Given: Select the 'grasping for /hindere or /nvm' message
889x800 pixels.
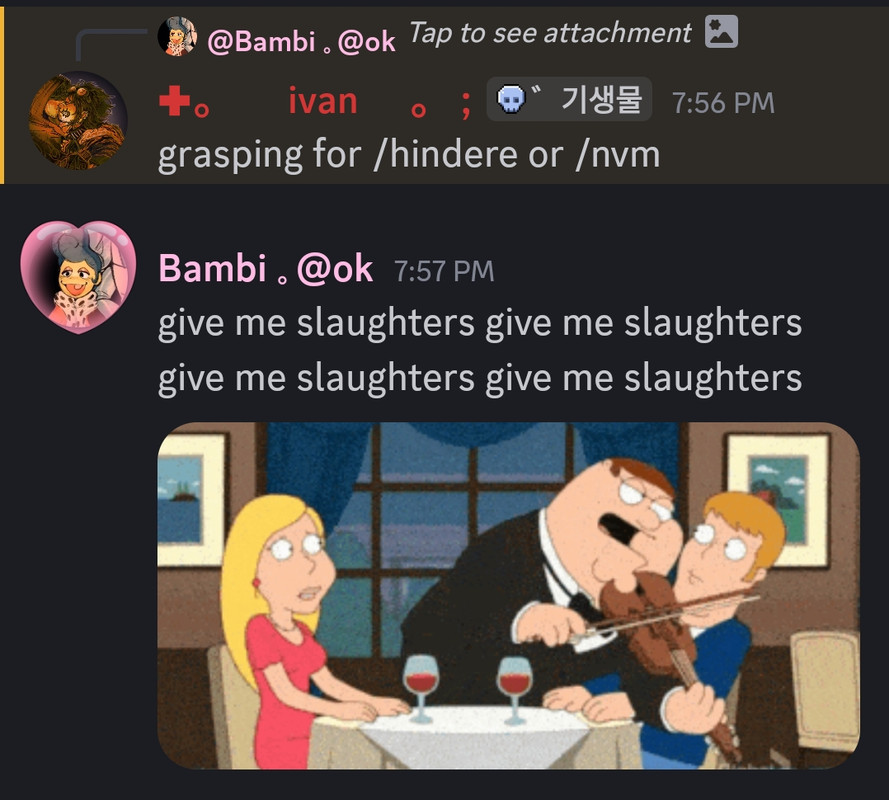Looking at the screenshot, I should [409, 154].
